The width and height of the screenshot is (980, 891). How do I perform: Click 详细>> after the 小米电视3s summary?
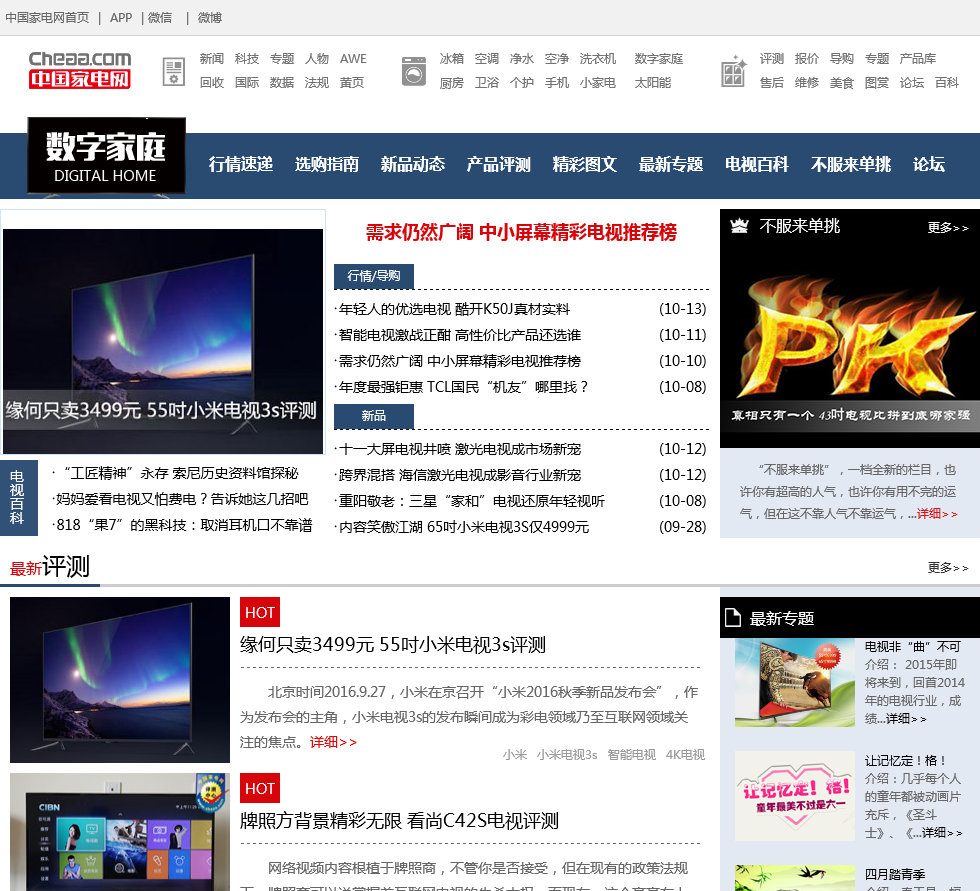point(334,742)
